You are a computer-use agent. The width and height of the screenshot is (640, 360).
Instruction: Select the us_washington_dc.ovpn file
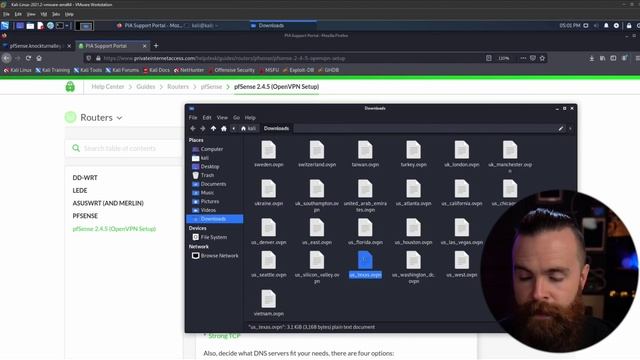(x=413, y=267)
